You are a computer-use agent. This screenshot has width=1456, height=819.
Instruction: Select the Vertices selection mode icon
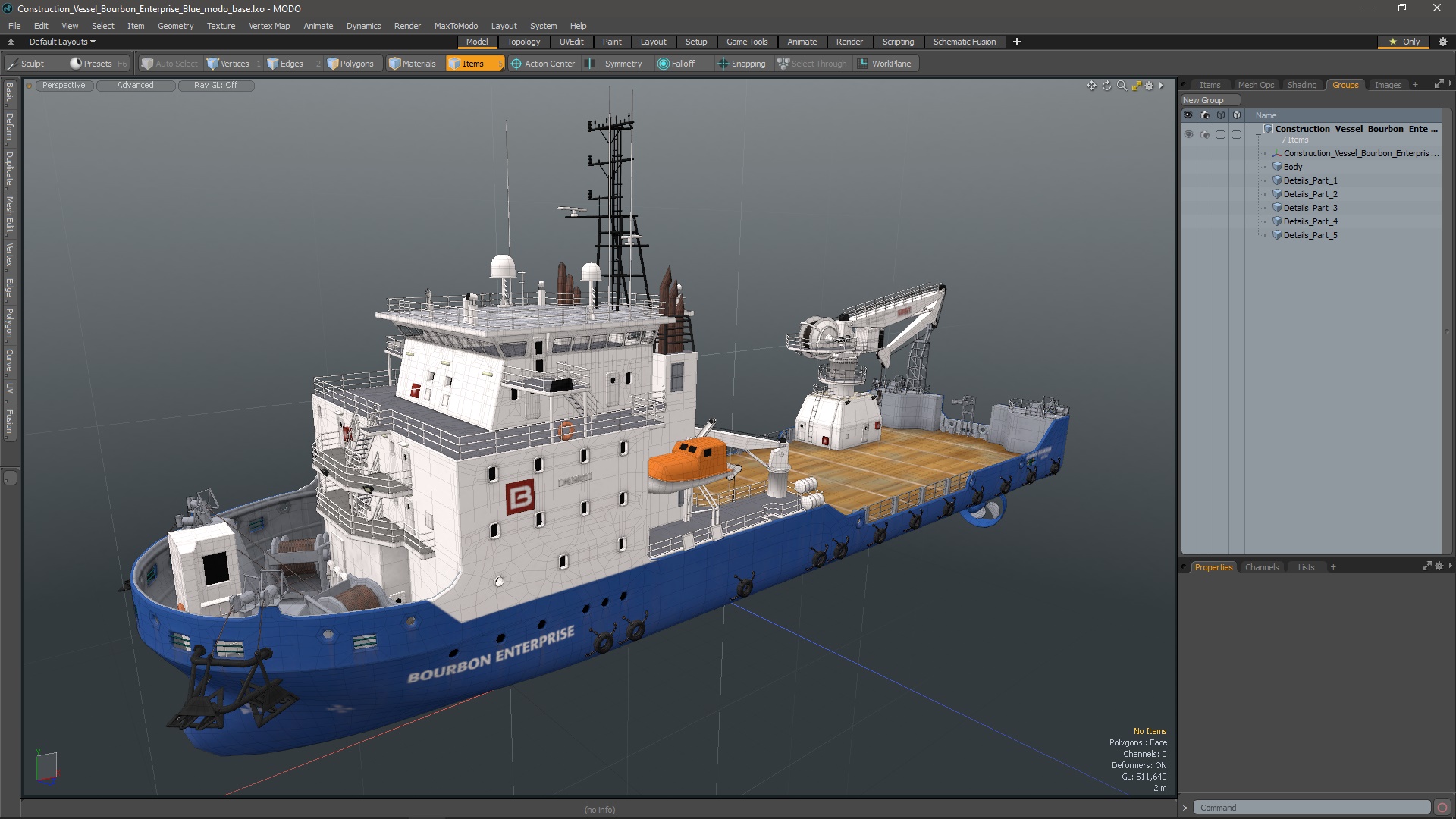tap(213, 64)
